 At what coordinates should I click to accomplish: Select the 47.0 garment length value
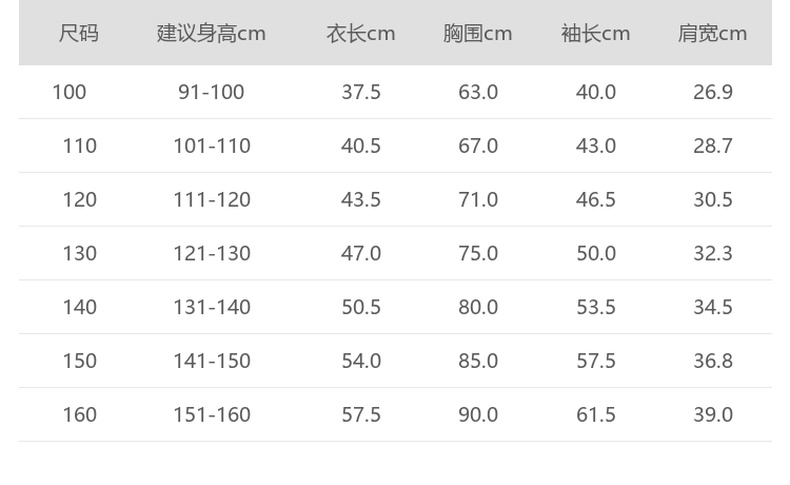361,253
